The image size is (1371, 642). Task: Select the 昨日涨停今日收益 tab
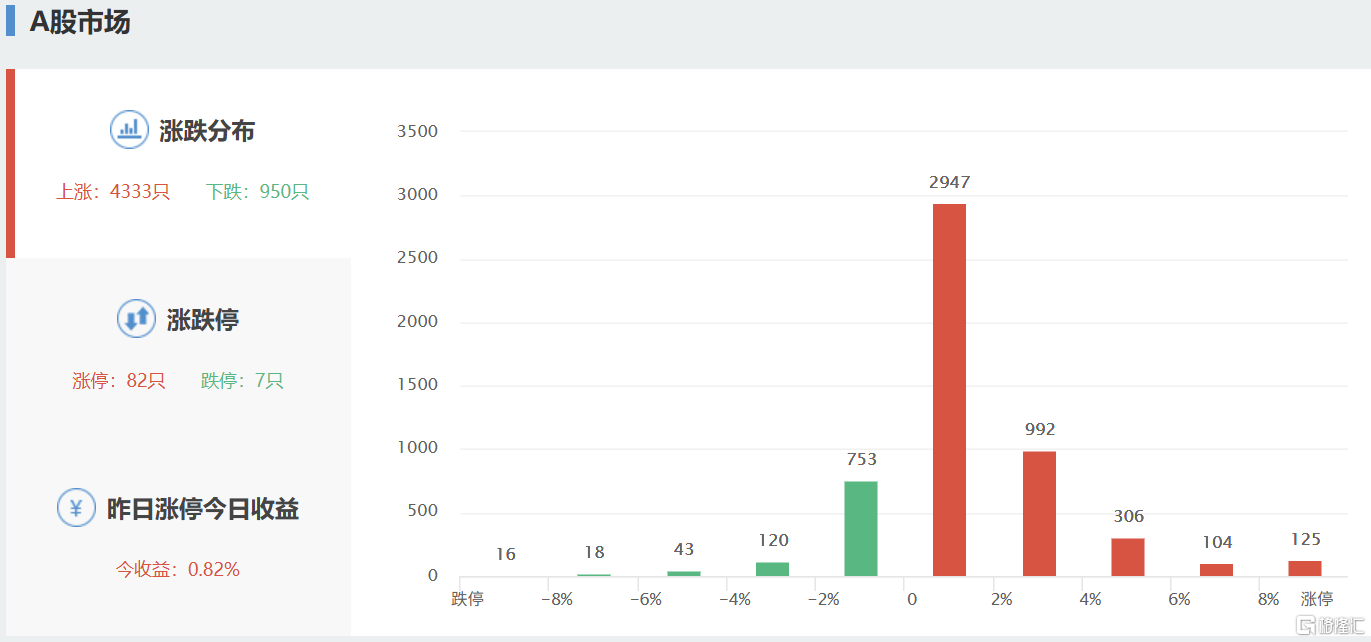(x=203, y=509)
